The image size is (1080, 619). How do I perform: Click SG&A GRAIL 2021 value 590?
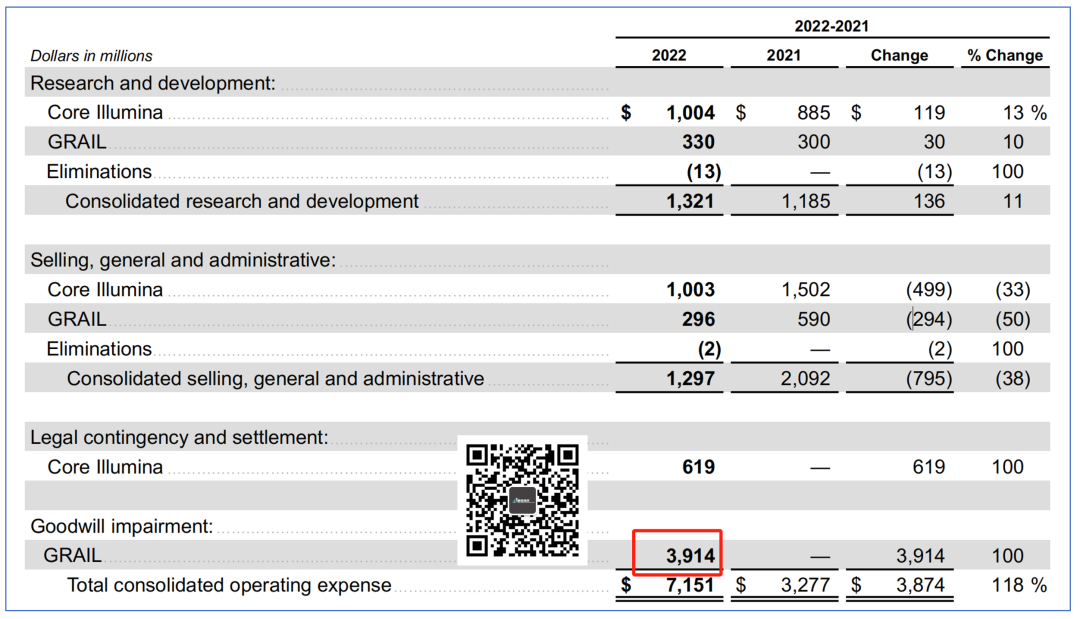click(813, 319)
